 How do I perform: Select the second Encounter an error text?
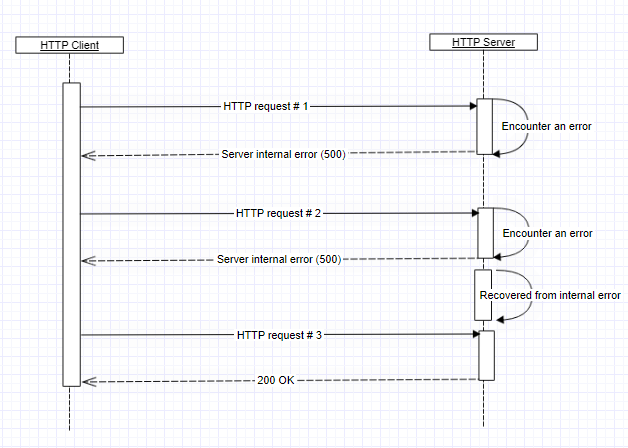point(547,233)
